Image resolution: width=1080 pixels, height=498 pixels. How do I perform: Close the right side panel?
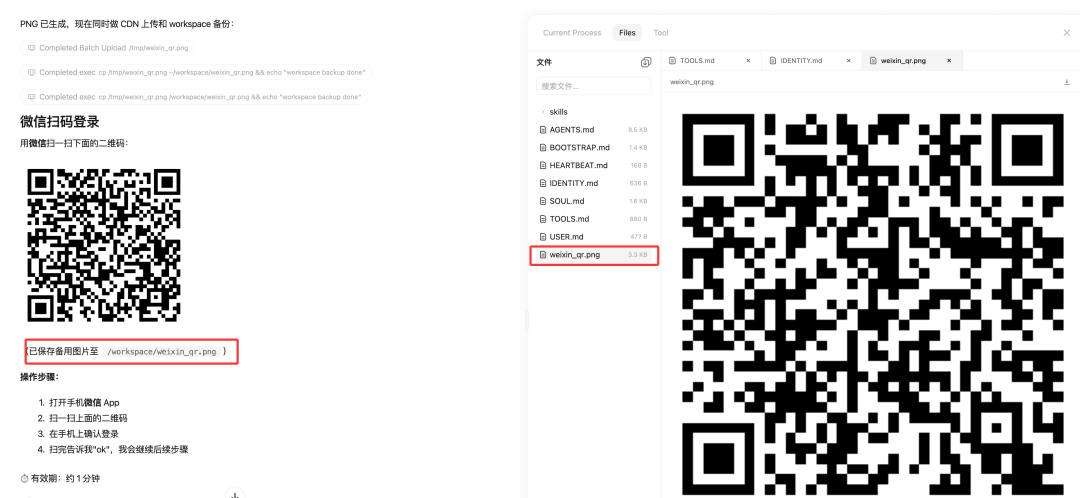click(1066, 33)
